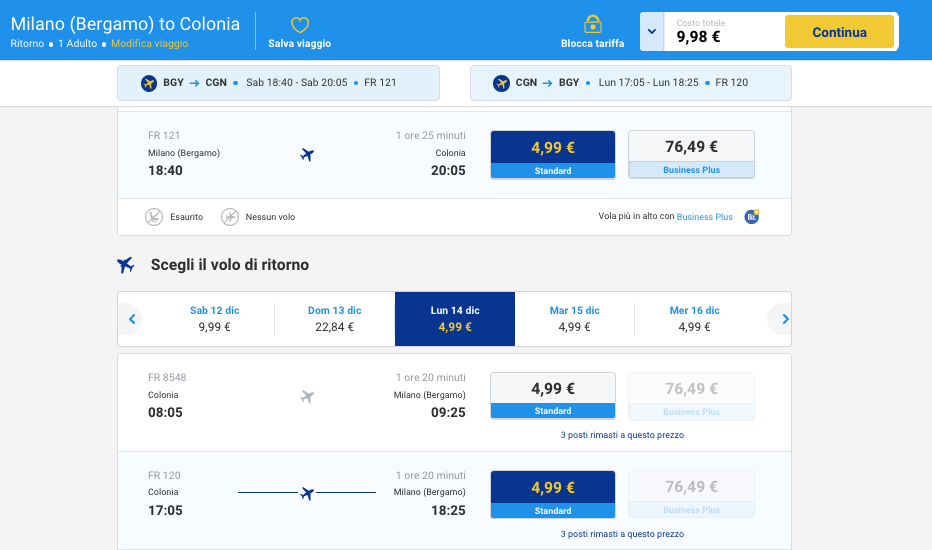
Task: Click the BGY outbound summary plane icon
Action: [x=149, y=83]
